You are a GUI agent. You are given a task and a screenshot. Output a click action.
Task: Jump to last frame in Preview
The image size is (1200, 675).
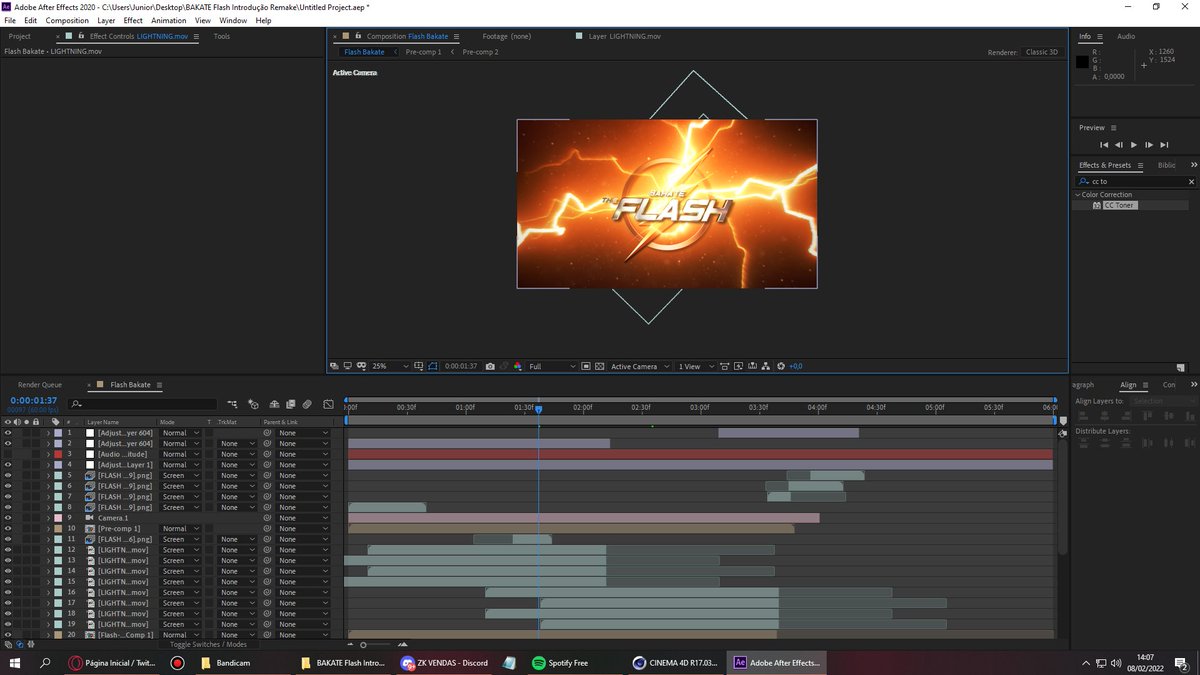[1164, 145]
